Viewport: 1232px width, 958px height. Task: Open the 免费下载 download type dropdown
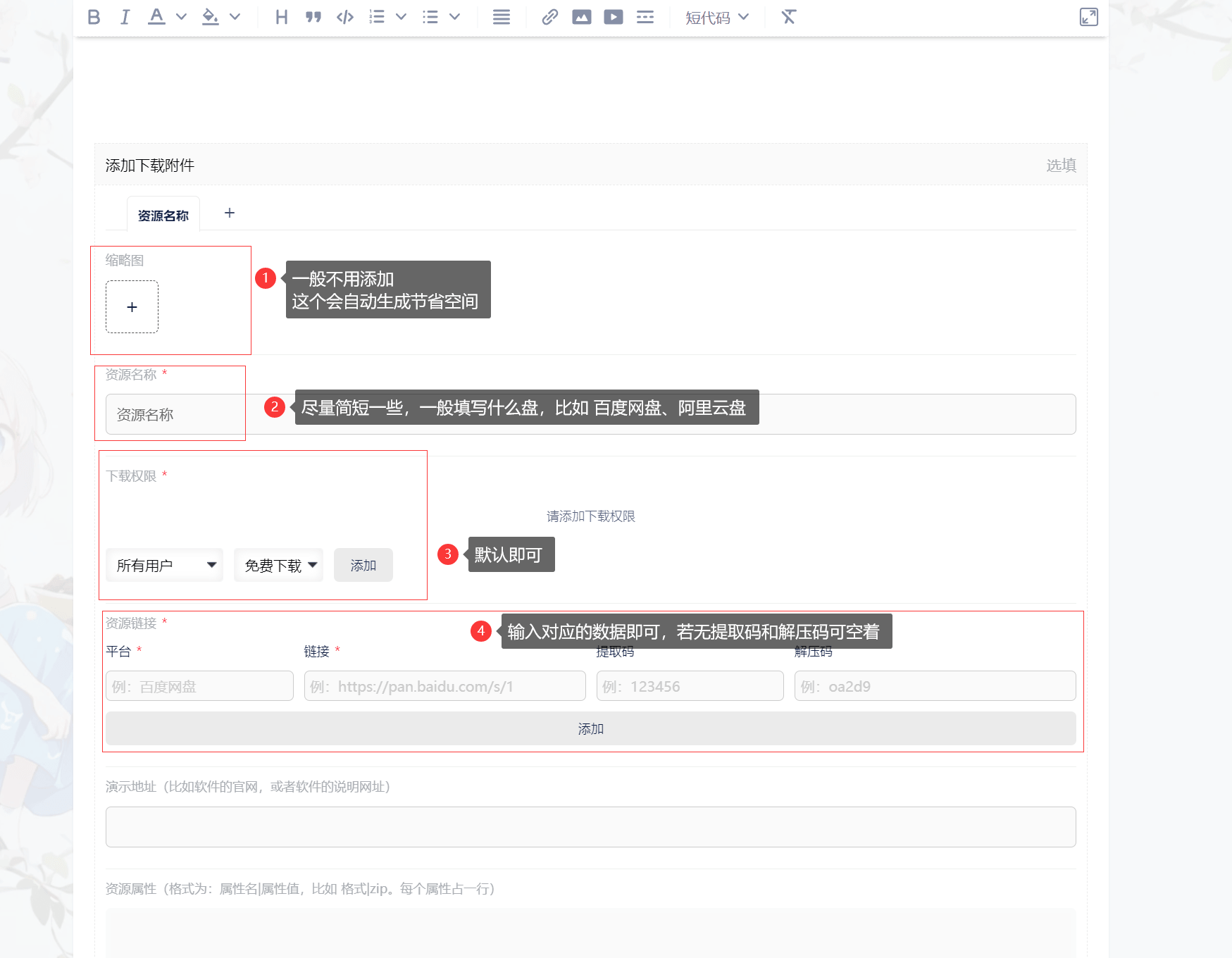click(279, 565)
